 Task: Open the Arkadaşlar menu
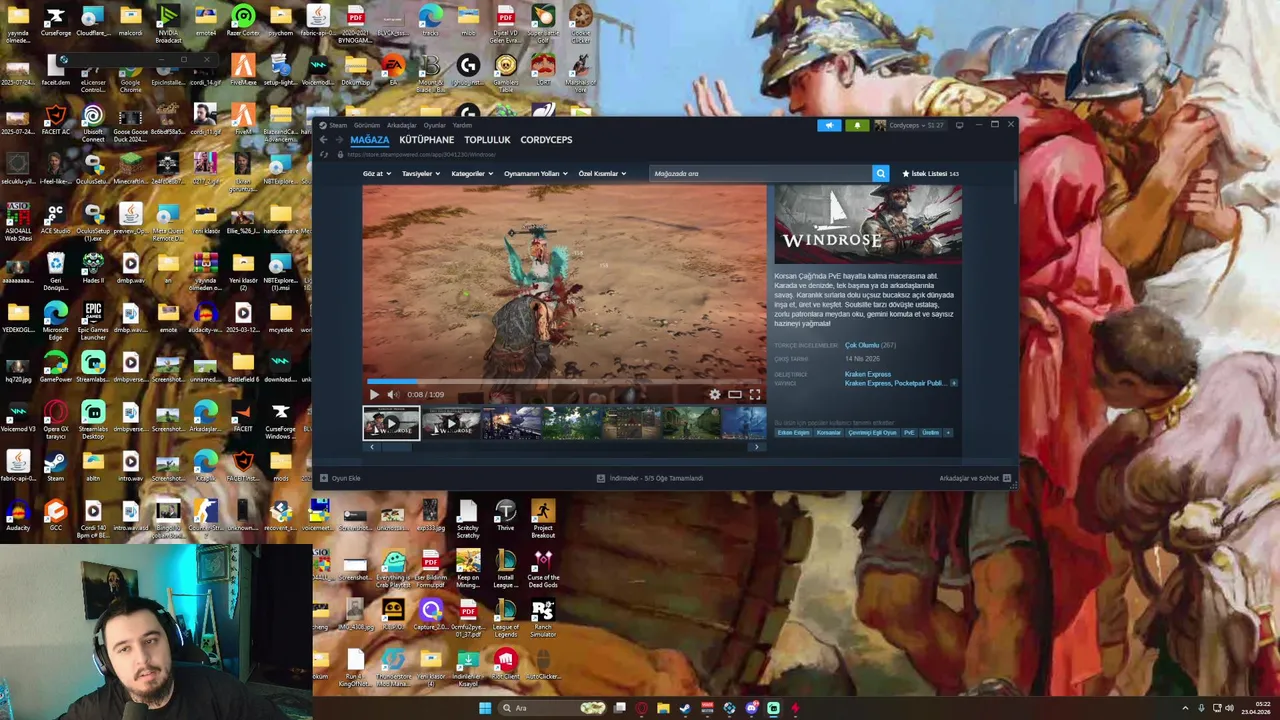coord(401,125)
